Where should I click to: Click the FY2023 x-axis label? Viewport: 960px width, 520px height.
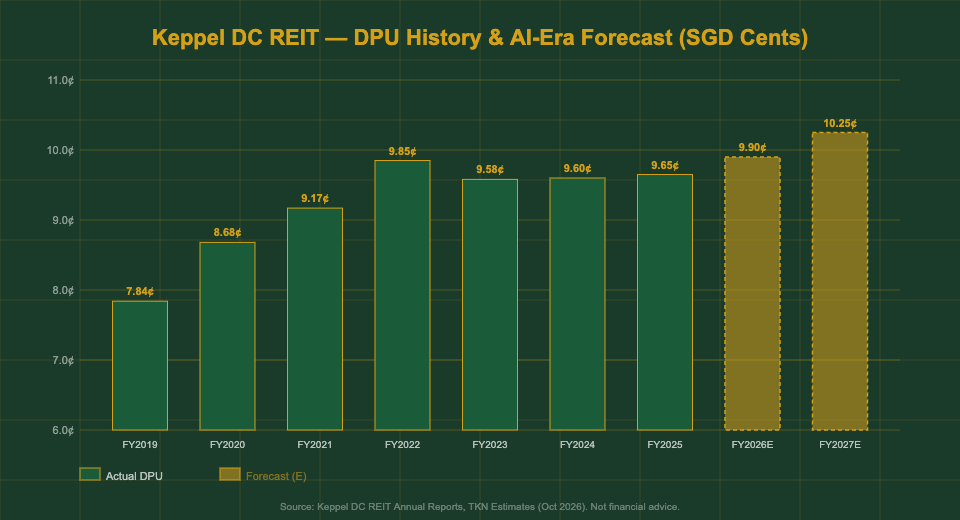(x=490, y=445)
